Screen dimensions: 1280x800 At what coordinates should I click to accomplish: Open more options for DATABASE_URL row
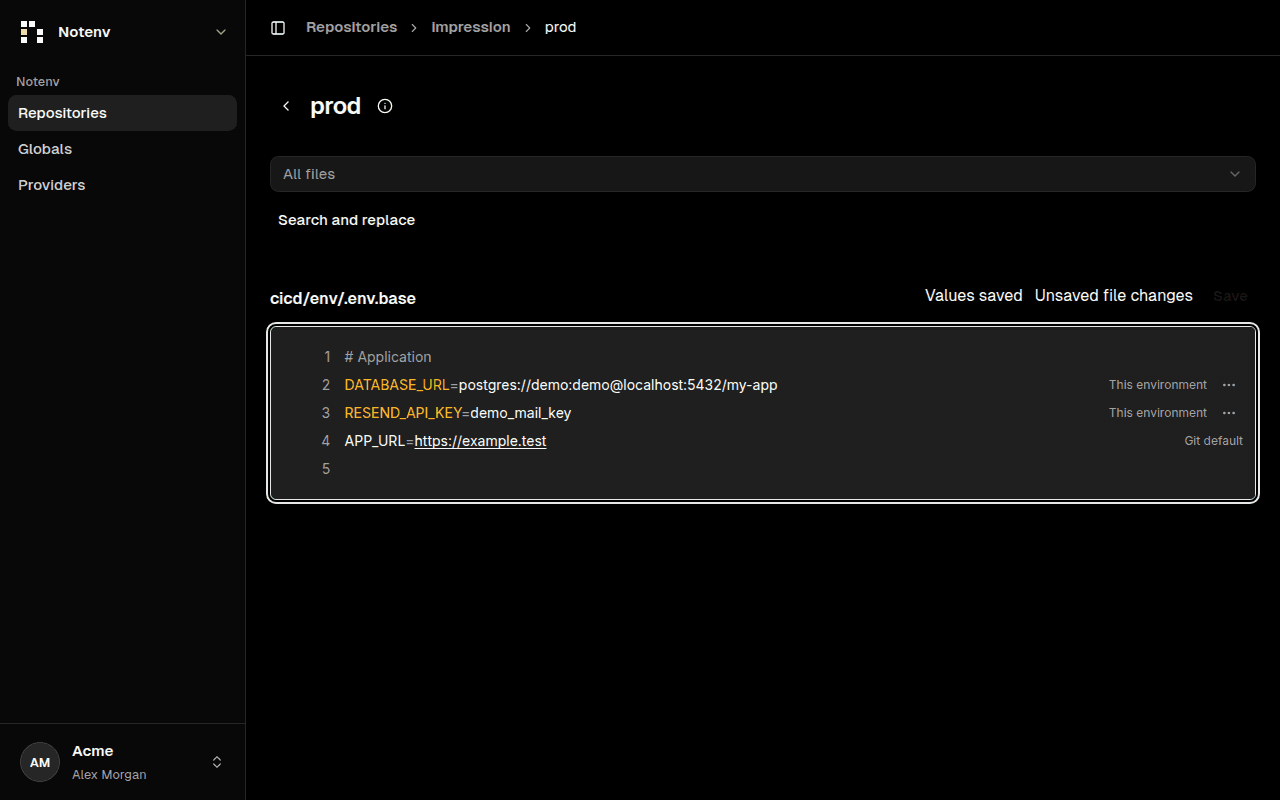point(1229,385)
